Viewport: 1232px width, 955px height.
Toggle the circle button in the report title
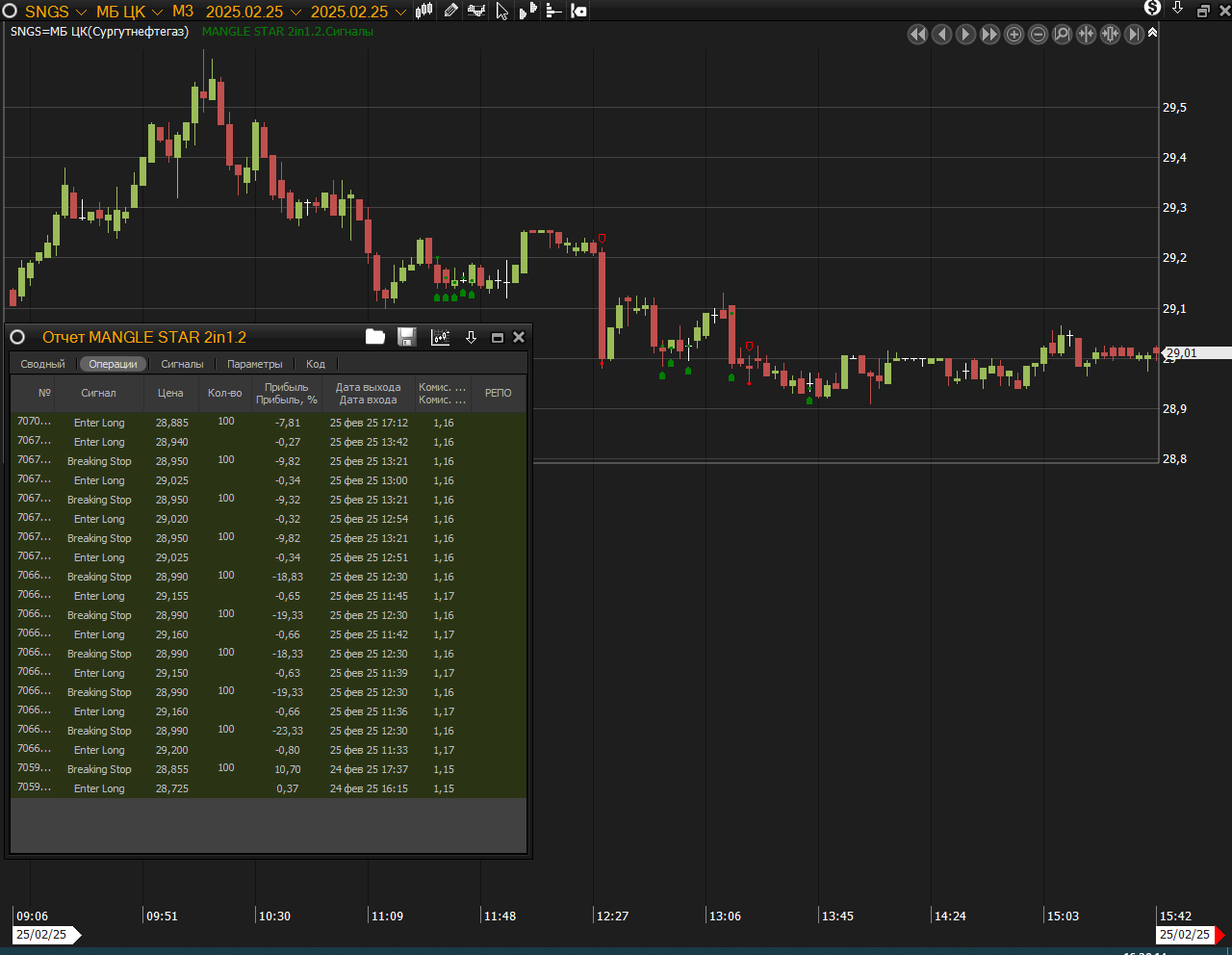(17, 337)
